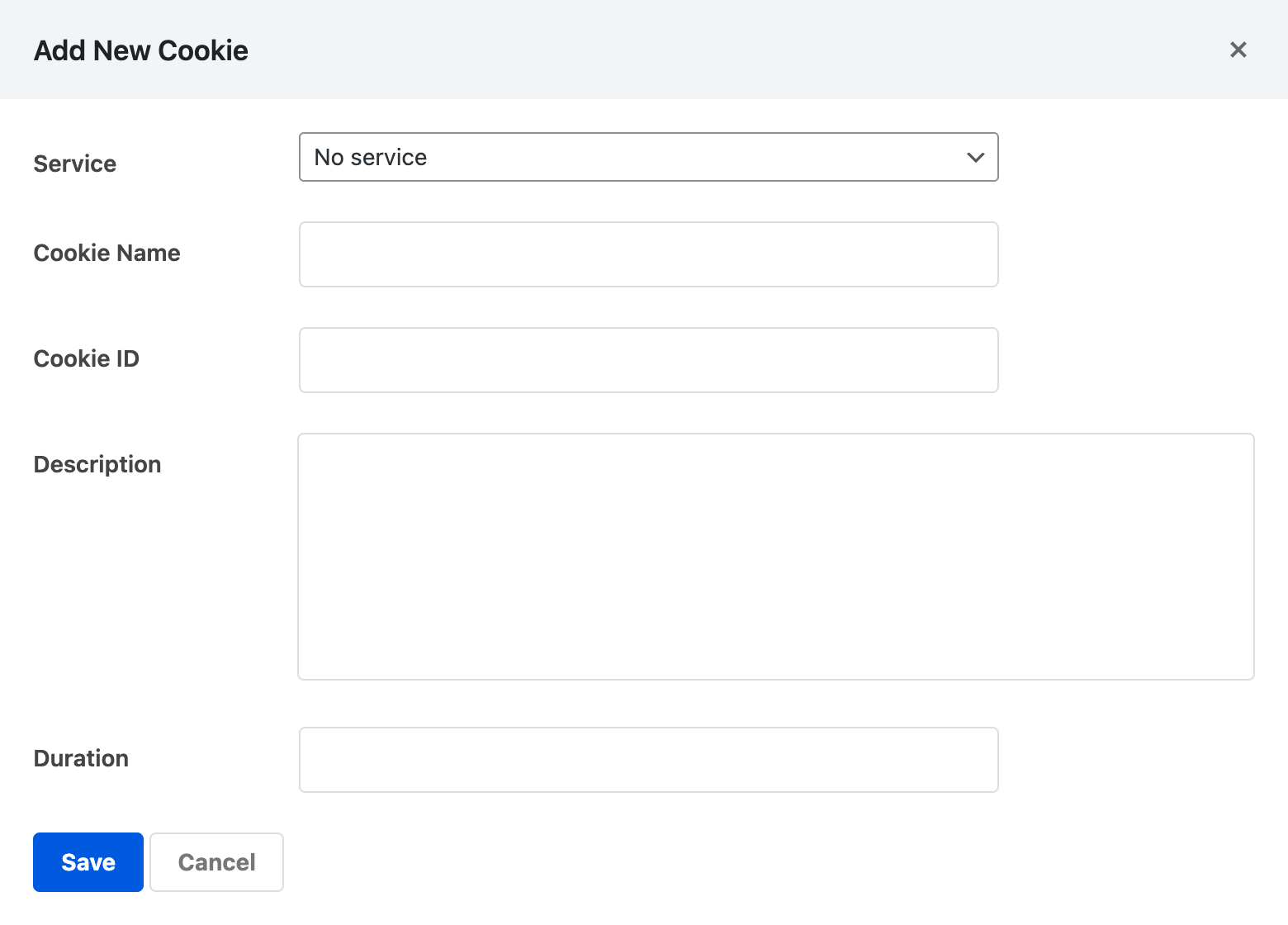Image resolution: width=1288 pixels, height=925 pixels.
Task: Save the new cookie entry
Action: [x=88, y=861]
